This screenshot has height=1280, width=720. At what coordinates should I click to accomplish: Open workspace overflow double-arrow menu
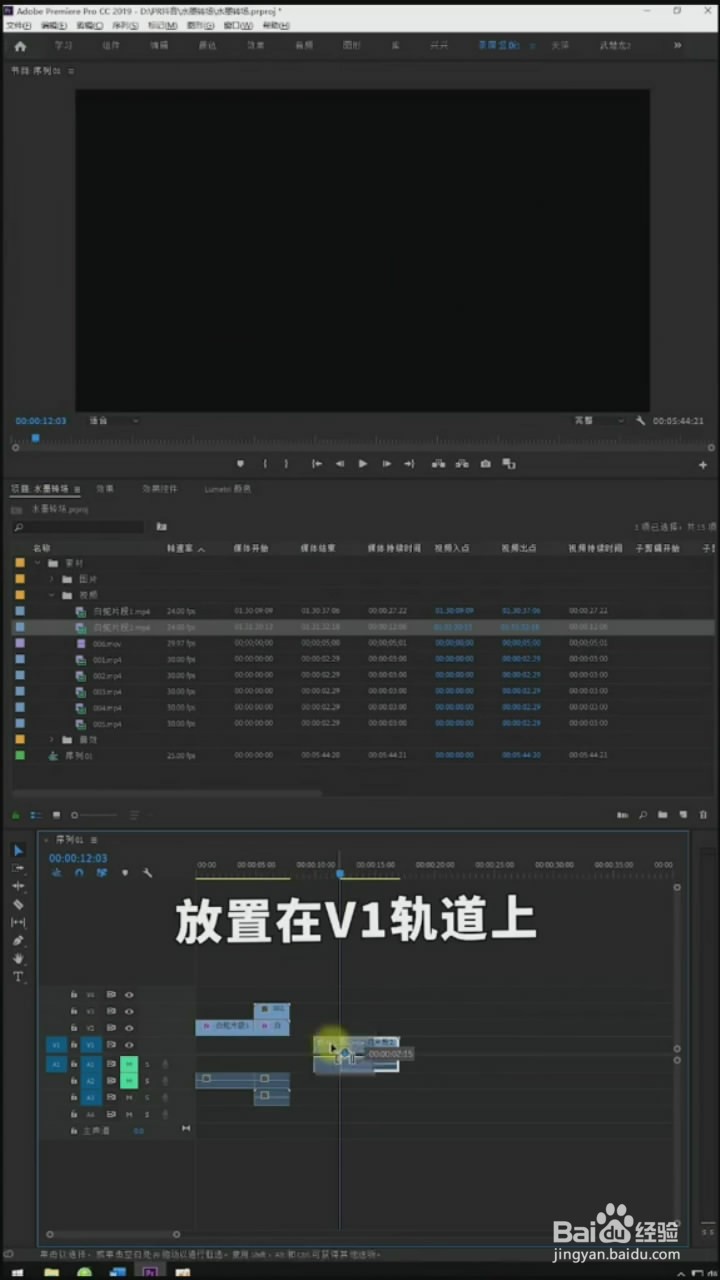tap(678, 46)
